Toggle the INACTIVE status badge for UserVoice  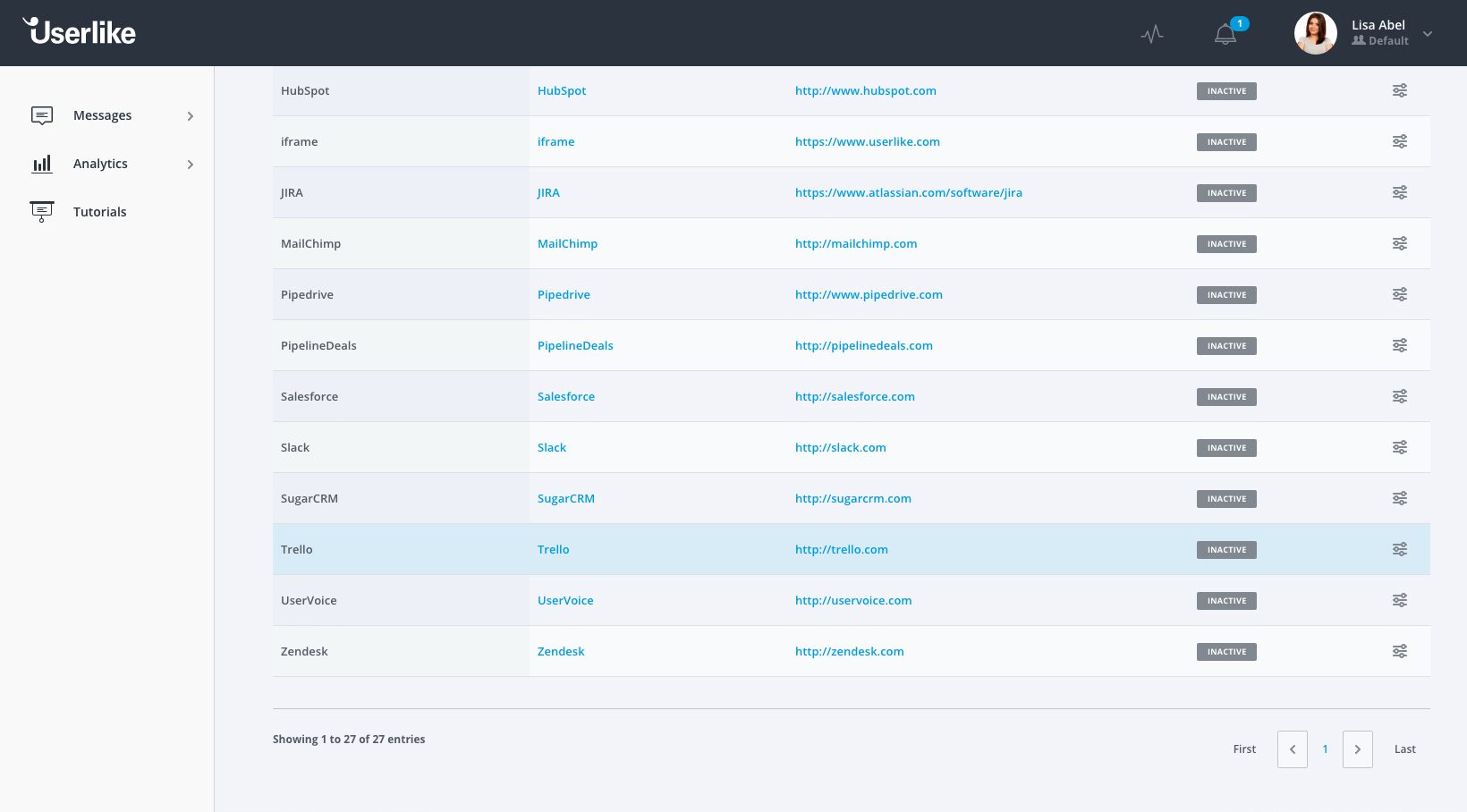click(1226, 601)
